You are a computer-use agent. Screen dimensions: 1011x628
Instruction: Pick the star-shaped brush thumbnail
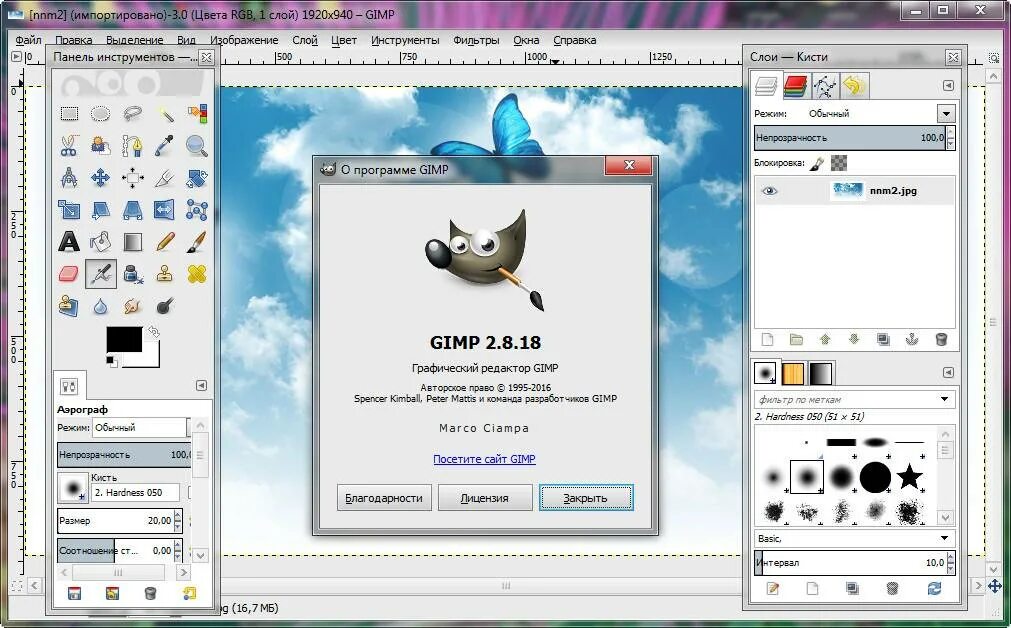pos(909,477)
